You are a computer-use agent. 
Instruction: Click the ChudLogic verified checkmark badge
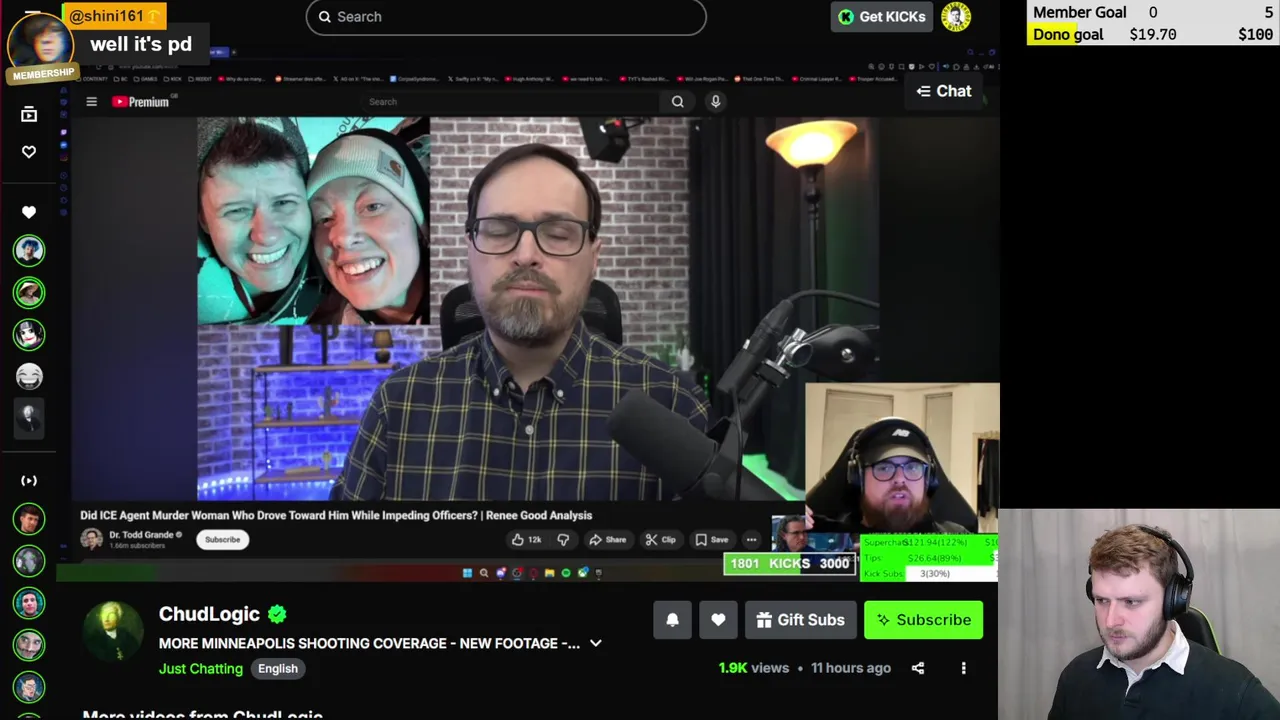[x=277, y=614]
